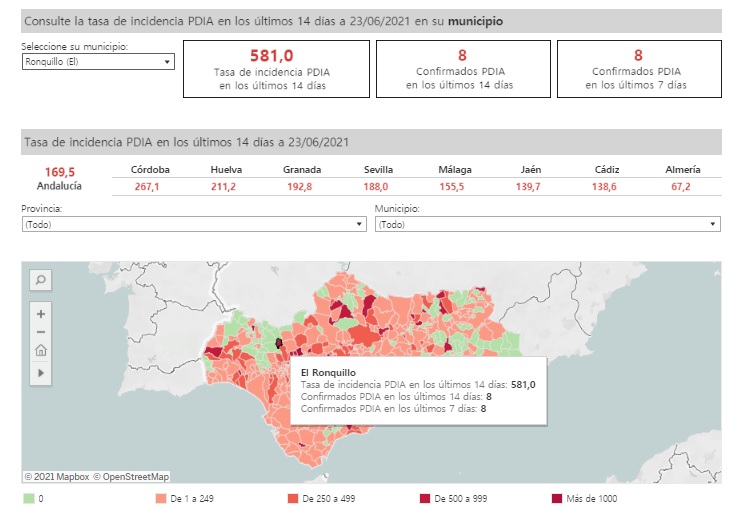Screen dimensions: 737x511
Task: Click the map search magnifier icon
Action: tap(41, 281)
